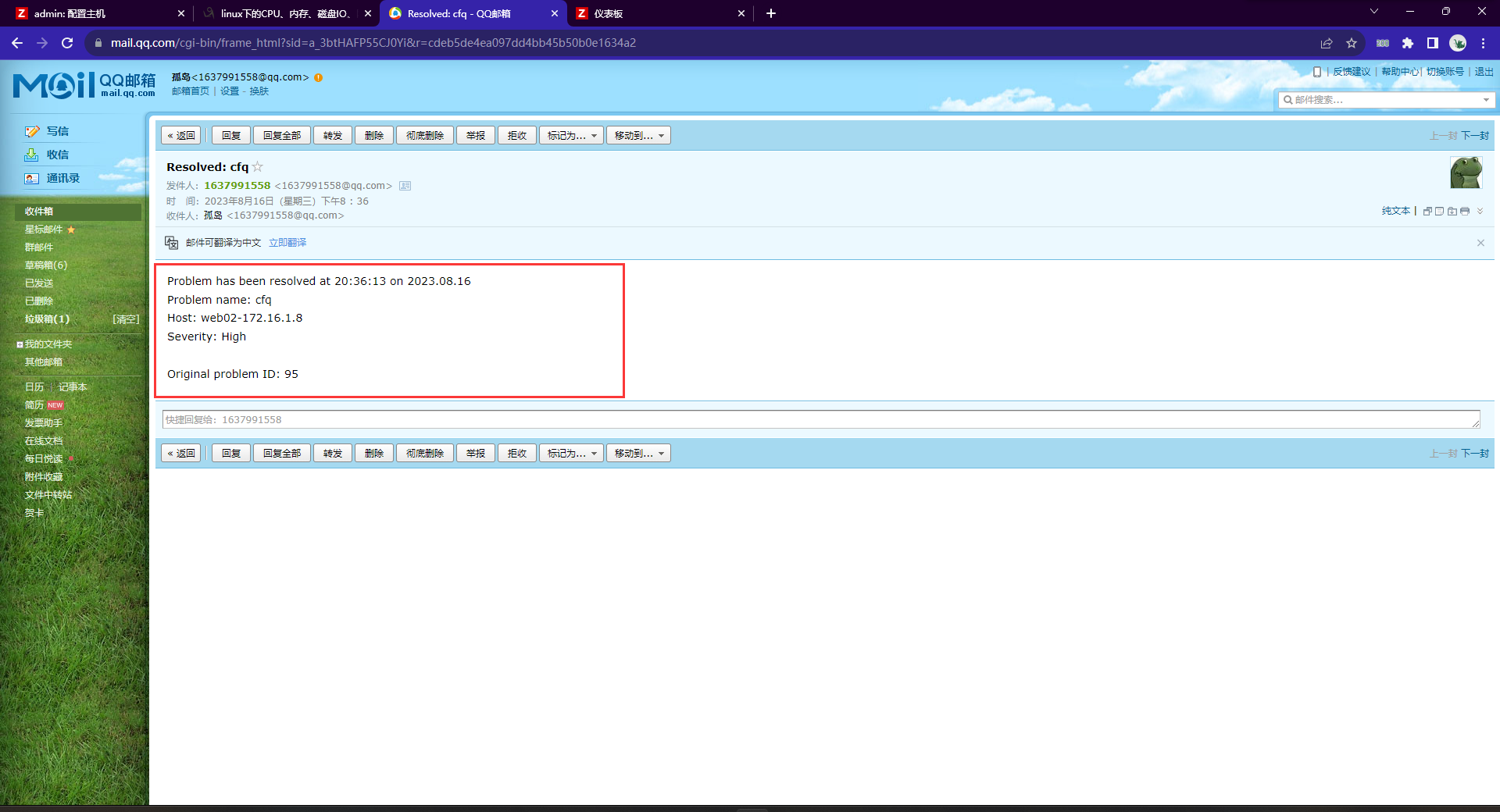Screen dimensions: 1500x812
Task: Star this email next to Resolved: cfq
Action: pos(258,166)
